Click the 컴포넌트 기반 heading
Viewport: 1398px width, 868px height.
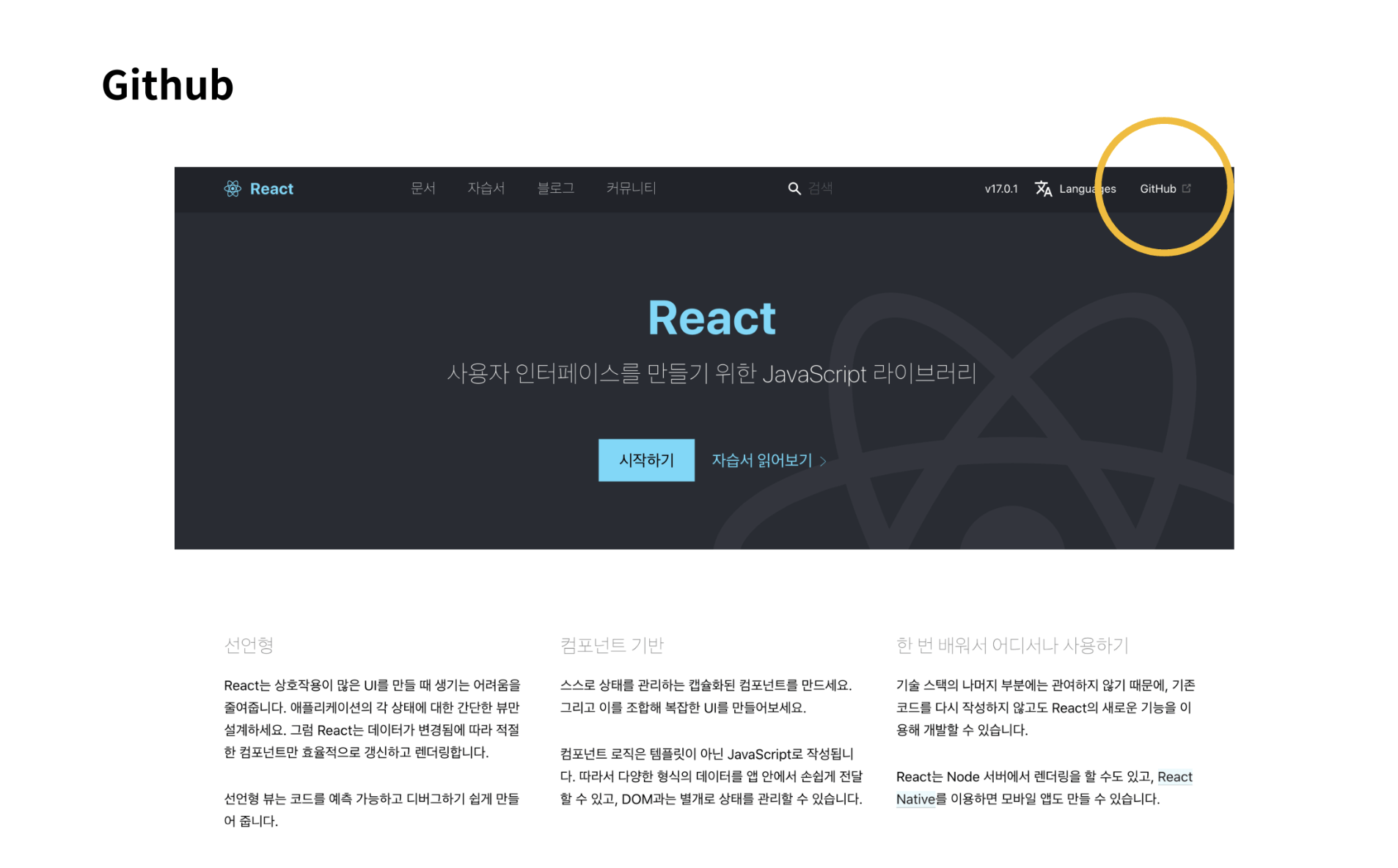point(612,645)
